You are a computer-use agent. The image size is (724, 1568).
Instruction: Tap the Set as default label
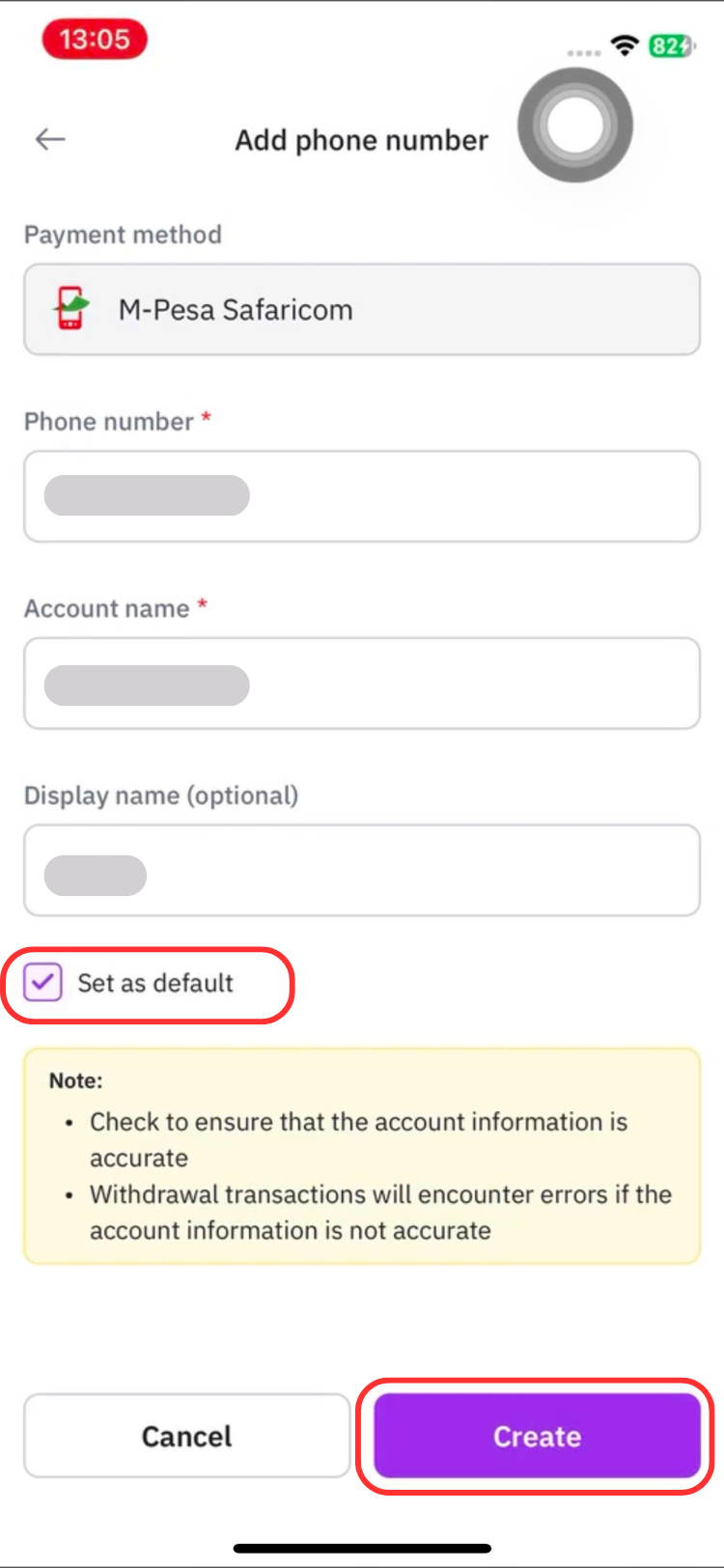(155, 983)
